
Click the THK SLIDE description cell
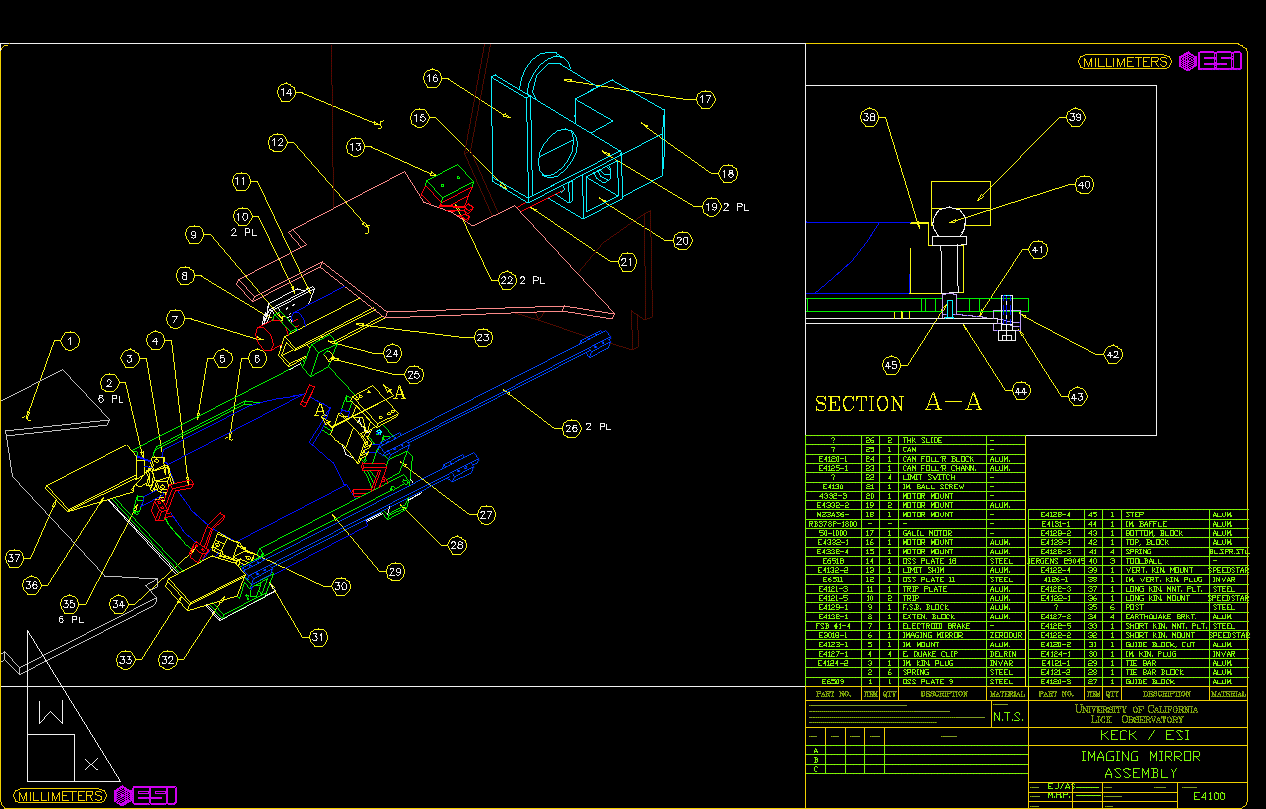point(922,440)
